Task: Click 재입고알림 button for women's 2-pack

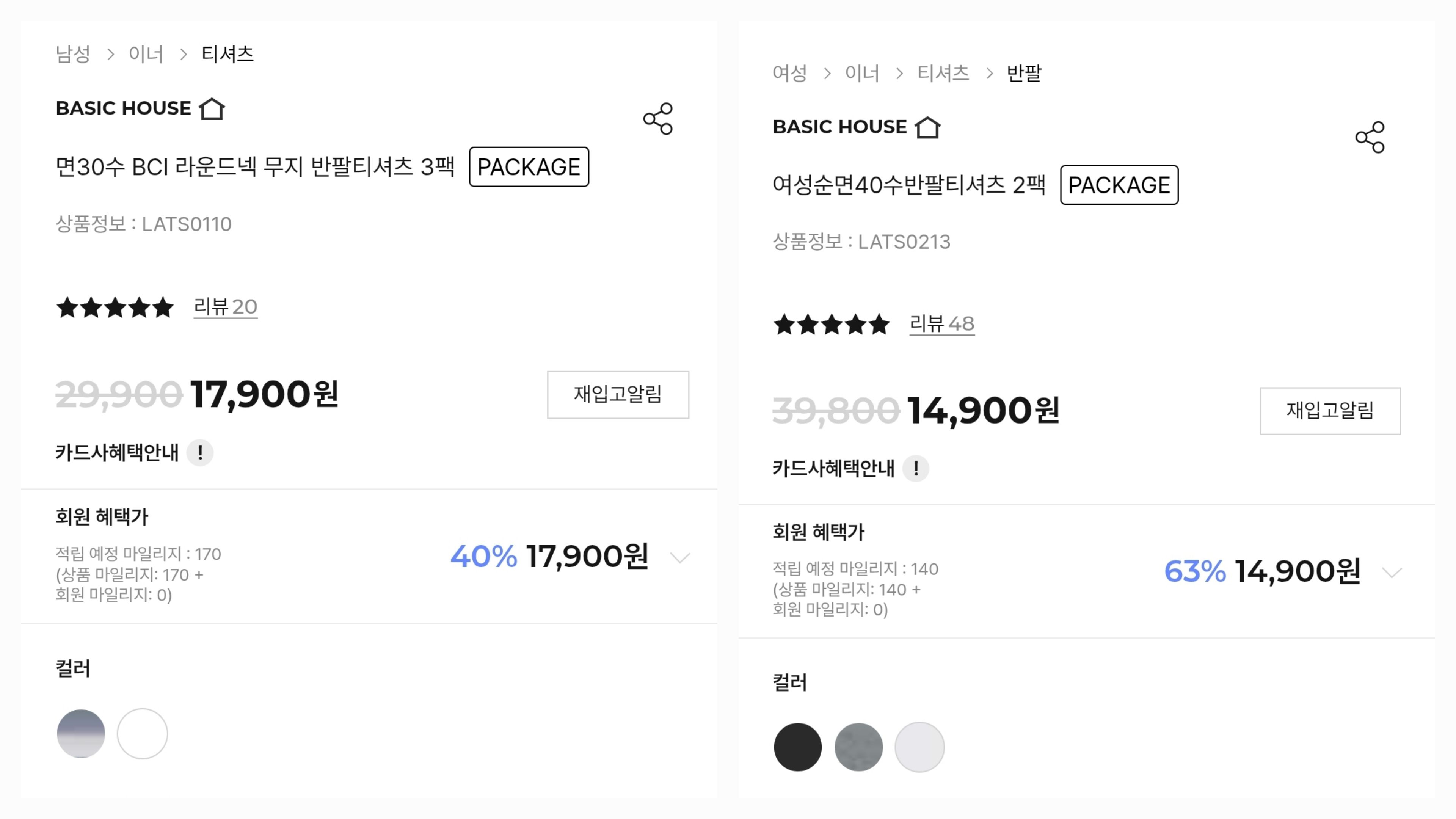Action: 1330,411
